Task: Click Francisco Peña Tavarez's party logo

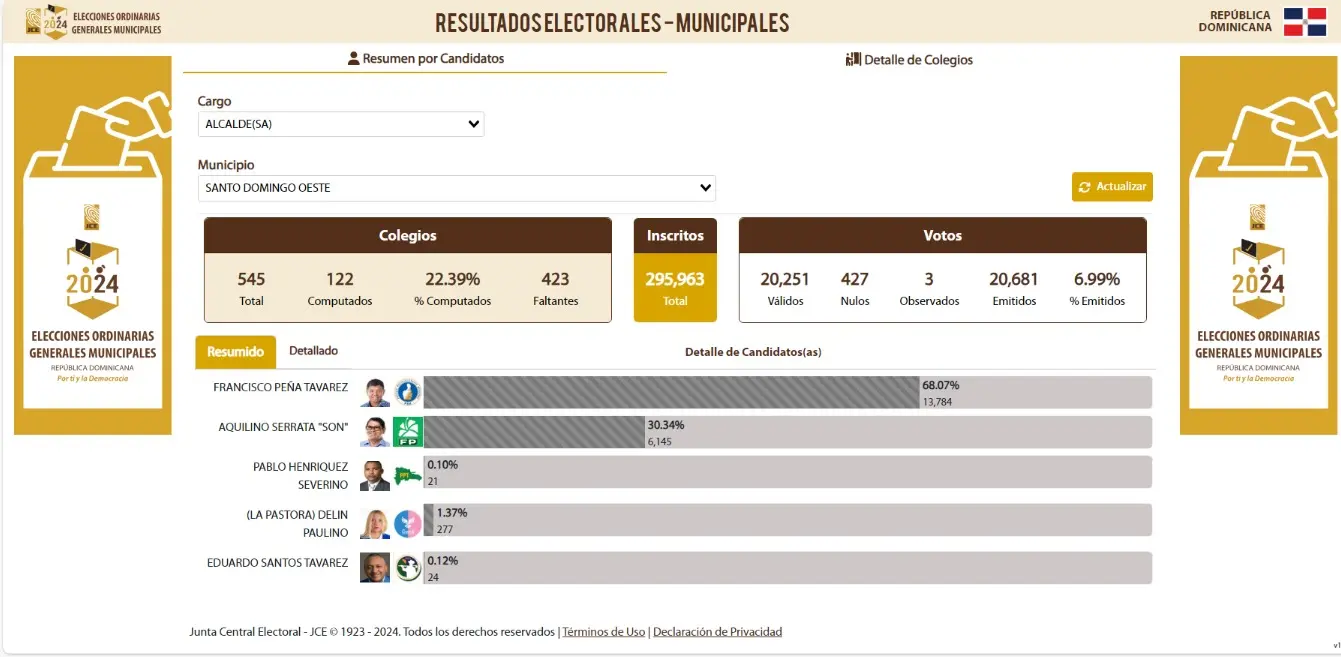Action: (408, 392)
